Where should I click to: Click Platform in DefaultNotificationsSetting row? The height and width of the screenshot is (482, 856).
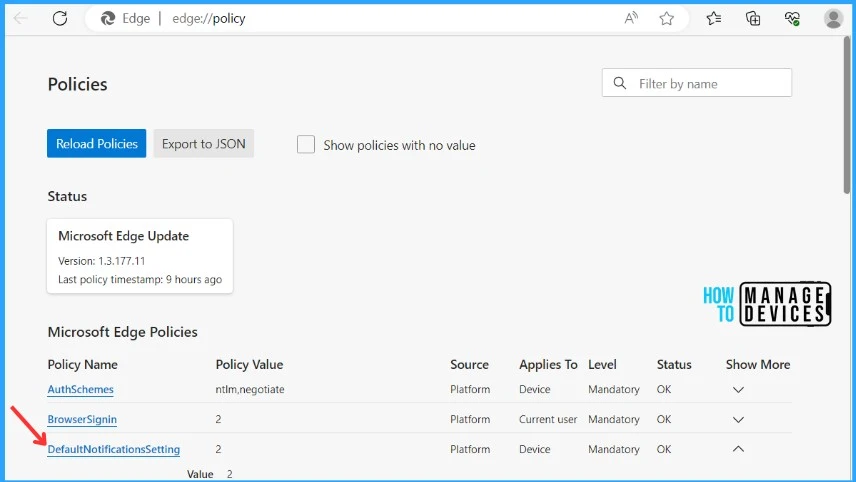click(470, 449)
